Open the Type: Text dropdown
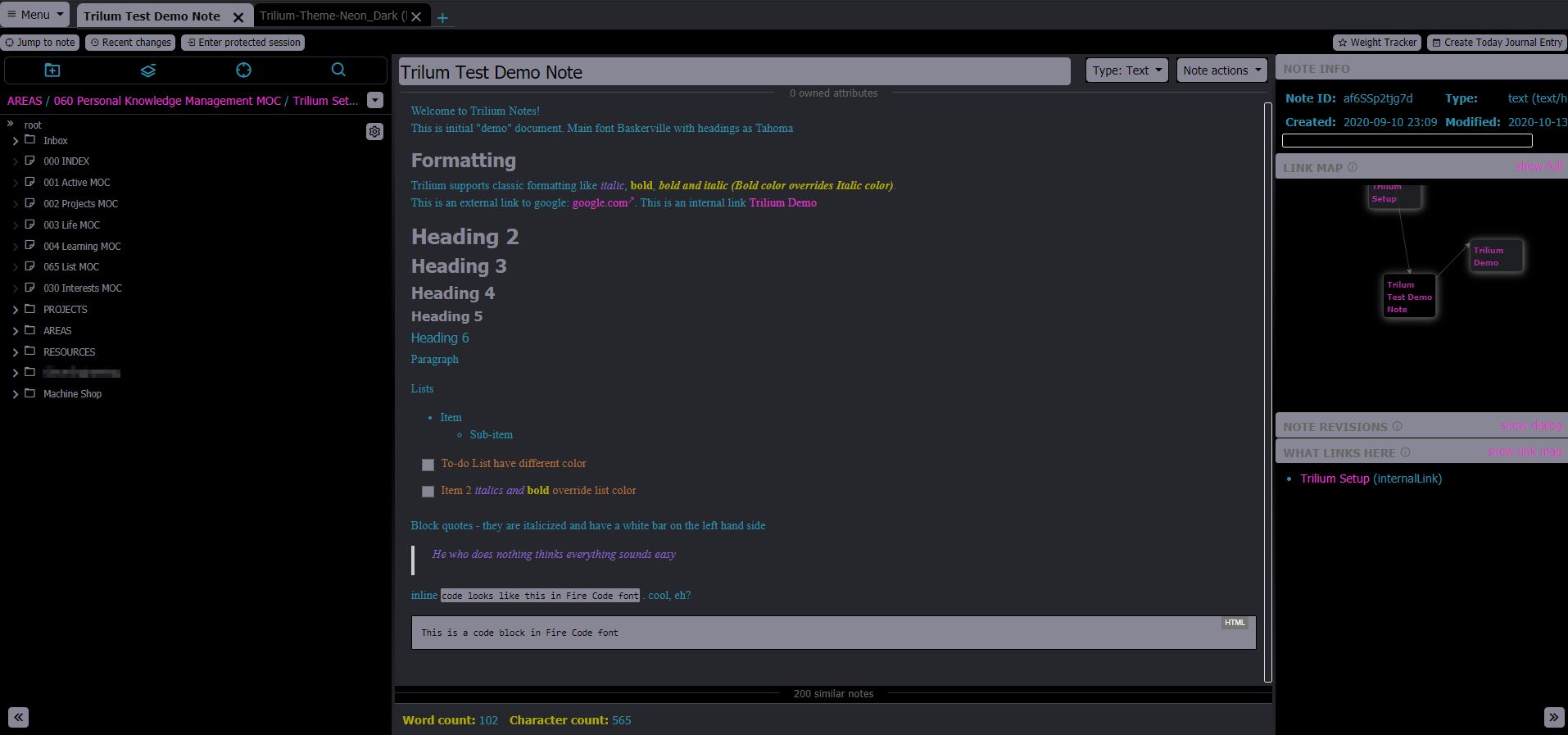This screenshot has width=1568, height=735. pos(1126,70)
